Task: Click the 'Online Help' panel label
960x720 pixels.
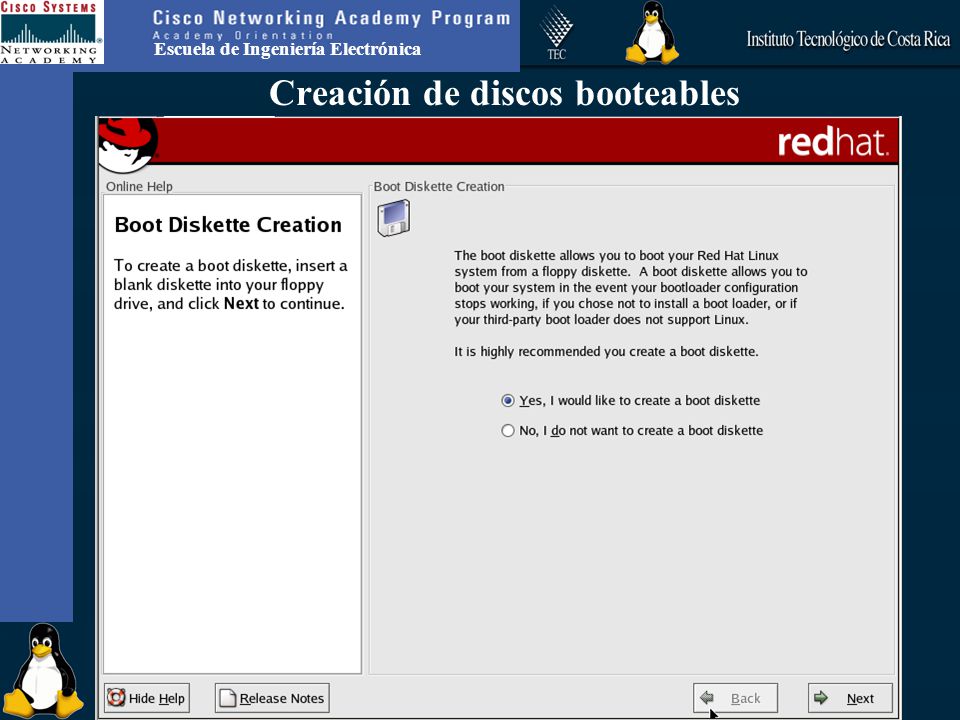Action: [139, 186]
